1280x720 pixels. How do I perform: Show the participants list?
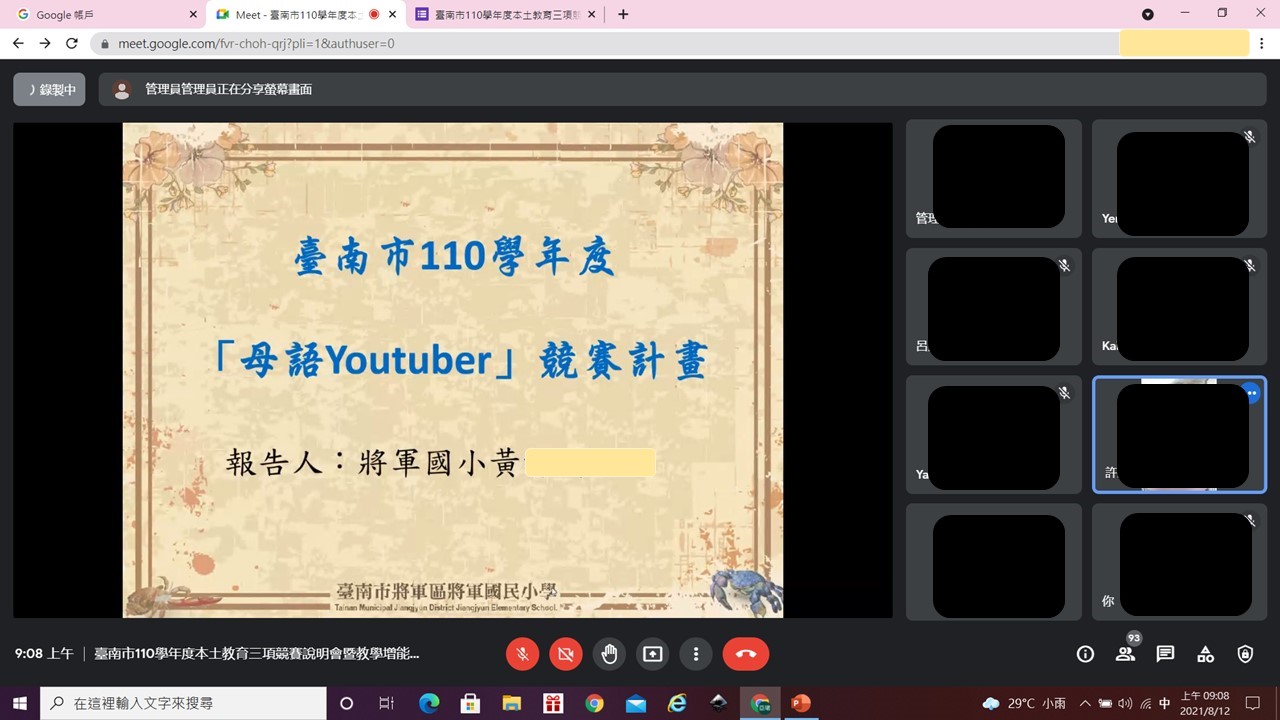pyautogui.click(x=1125, y=654)
